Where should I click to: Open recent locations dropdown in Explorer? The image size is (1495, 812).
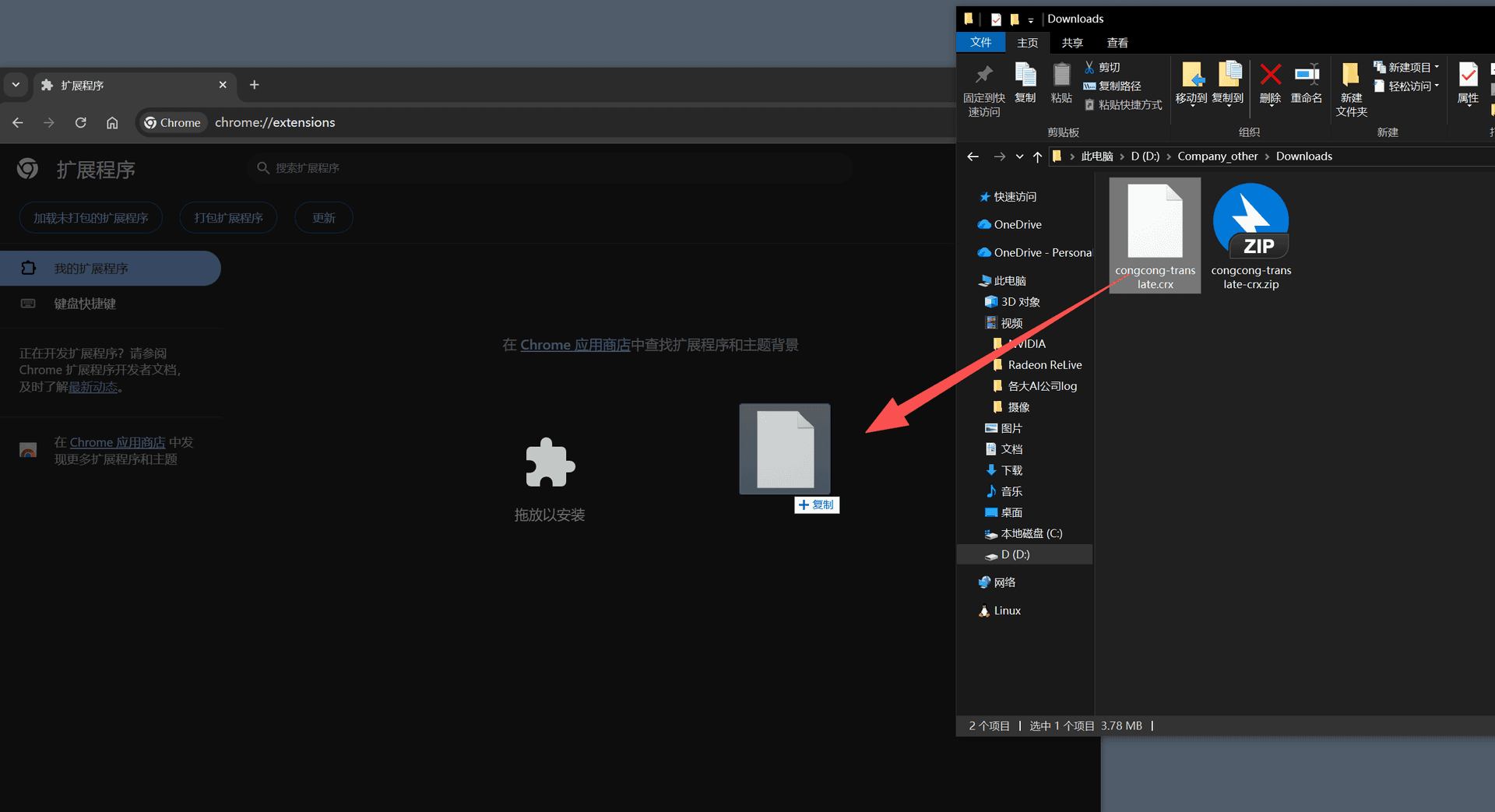[x=1019, y=156]
